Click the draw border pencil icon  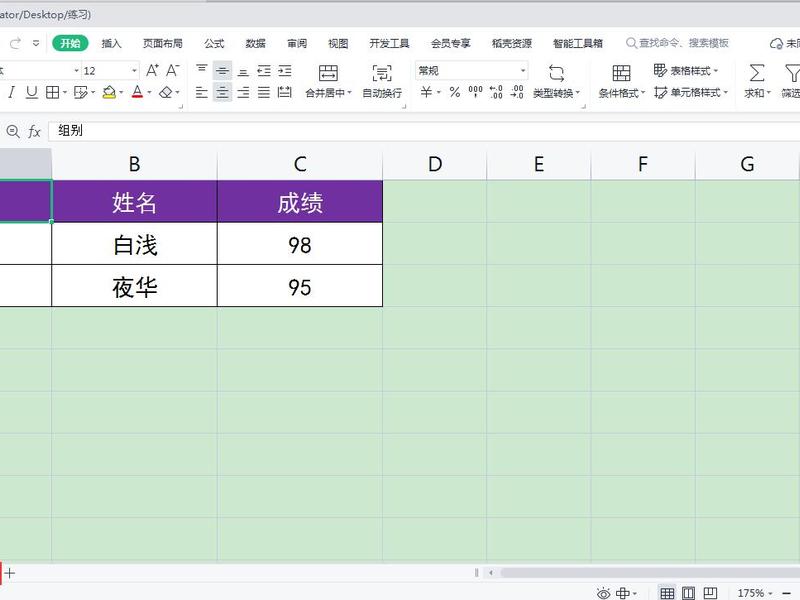coord(81,92)
